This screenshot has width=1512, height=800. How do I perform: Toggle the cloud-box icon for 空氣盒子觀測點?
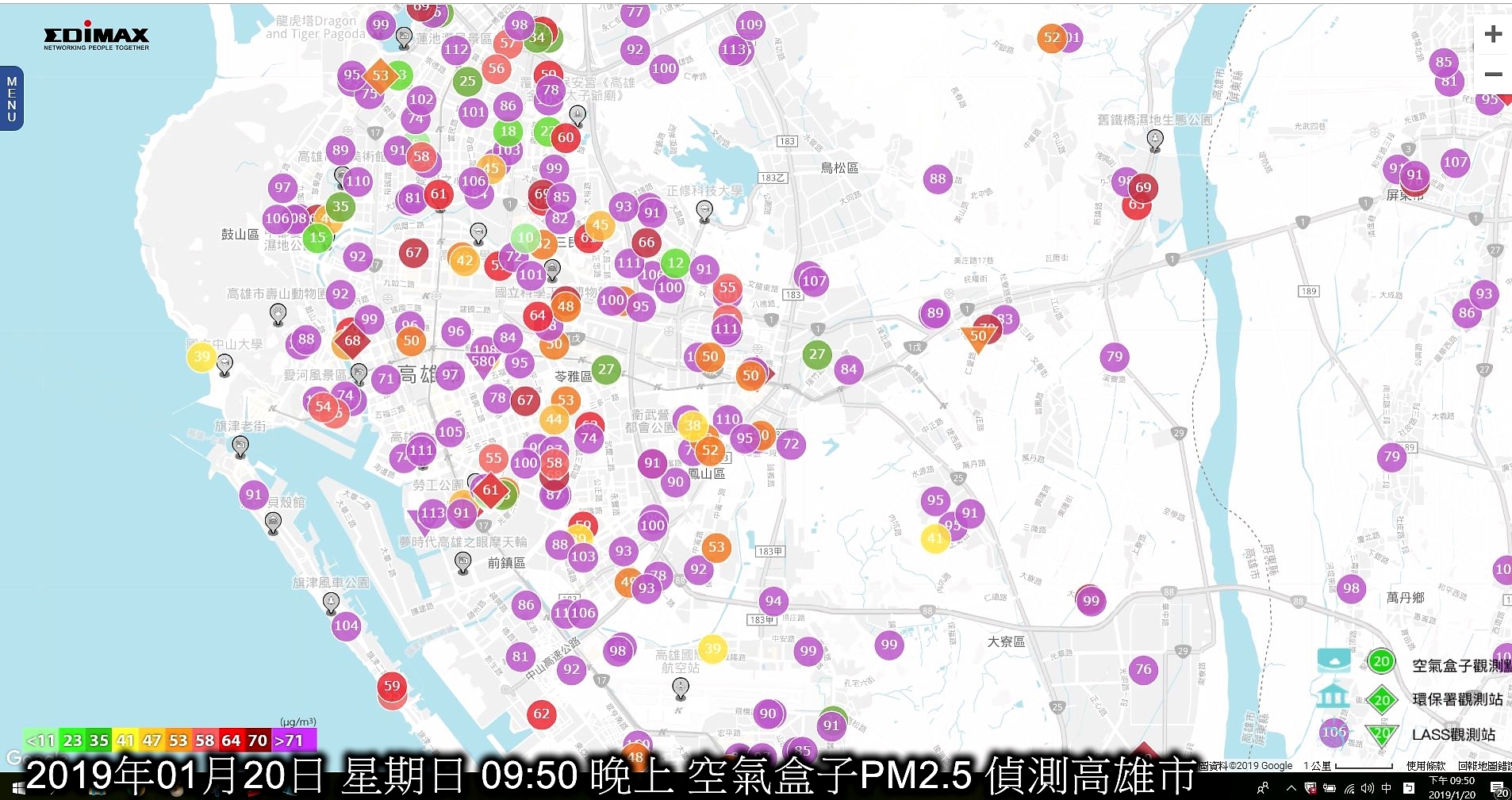coord(1334,660)
